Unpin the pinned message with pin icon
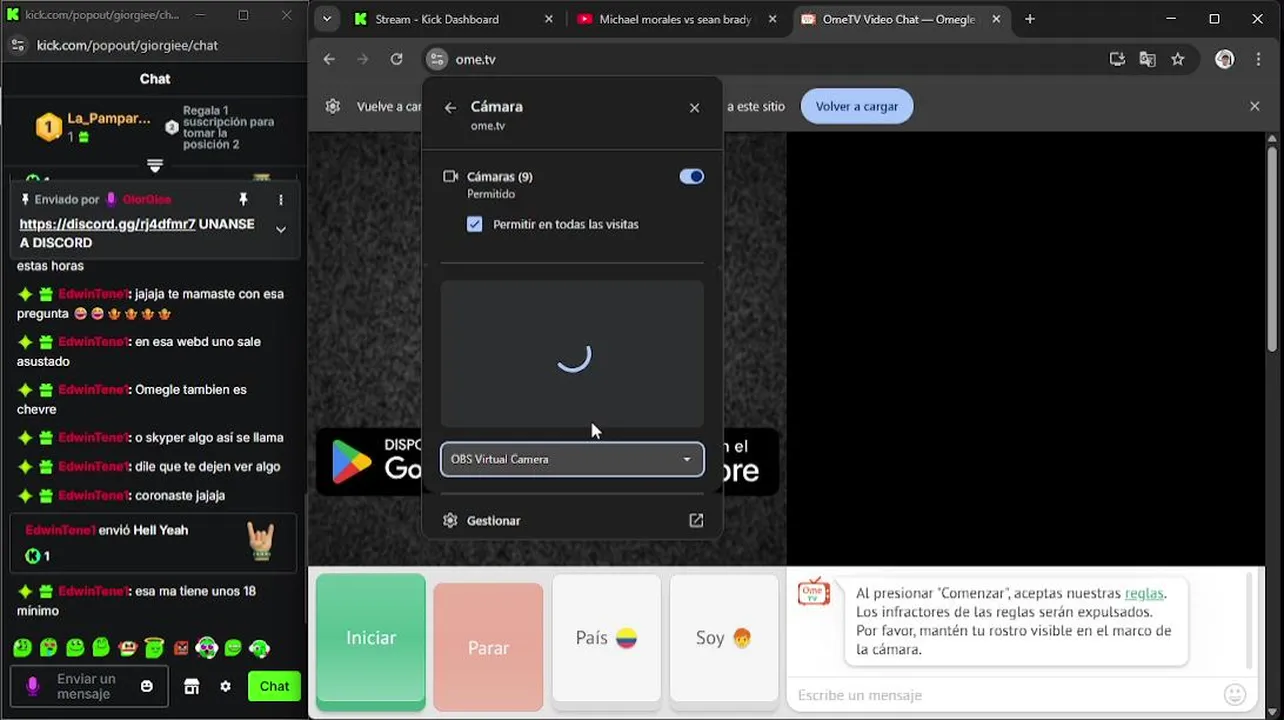The image size is (1284, 720). point(243,199)
